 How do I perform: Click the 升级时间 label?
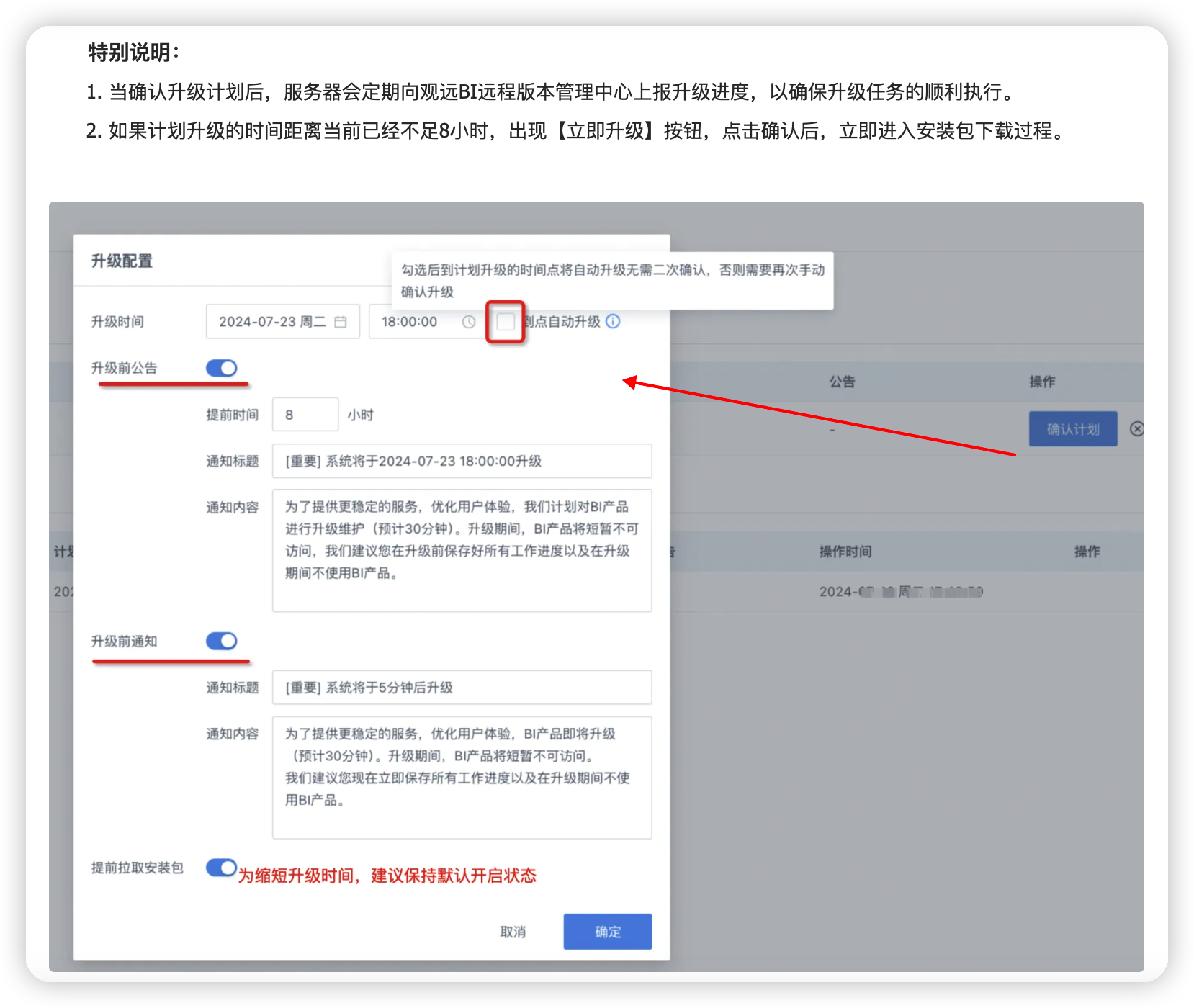point(117,322)
